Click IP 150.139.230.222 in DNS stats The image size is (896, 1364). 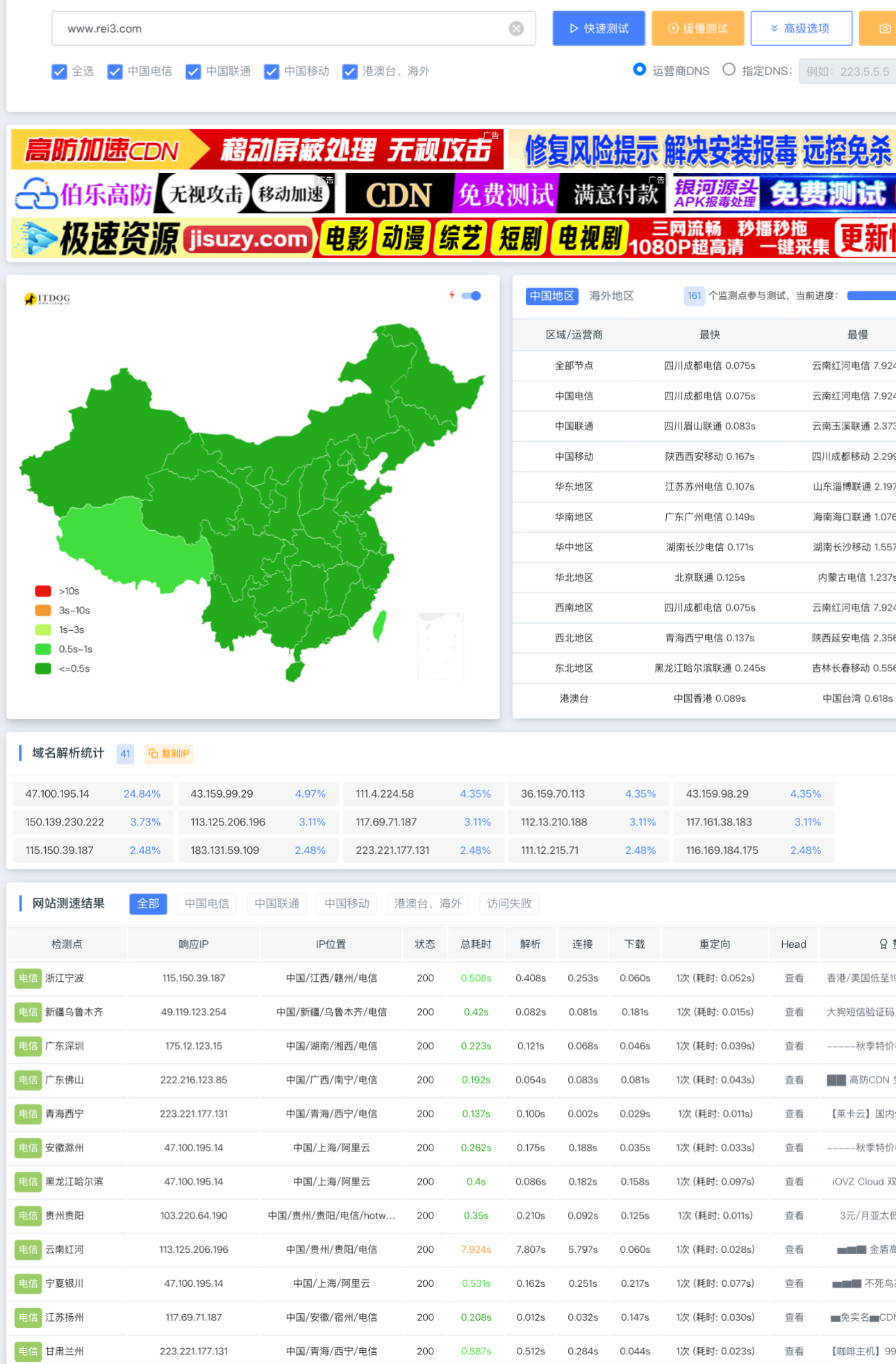[65, 823]
